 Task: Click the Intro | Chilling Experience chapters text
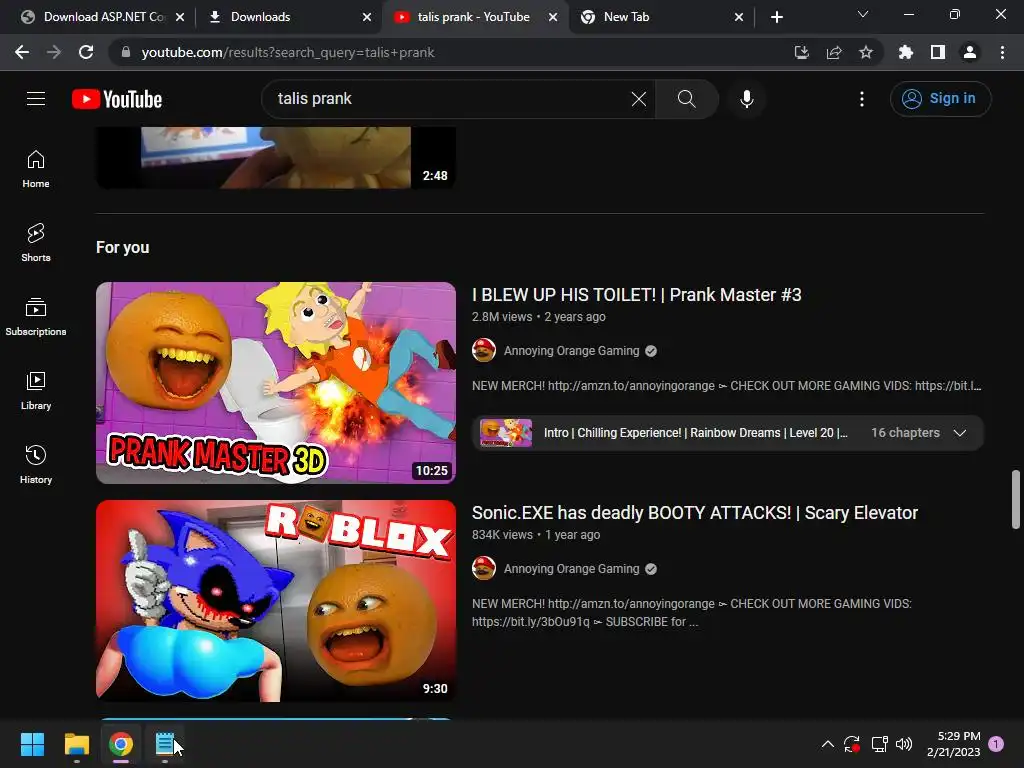696,433
